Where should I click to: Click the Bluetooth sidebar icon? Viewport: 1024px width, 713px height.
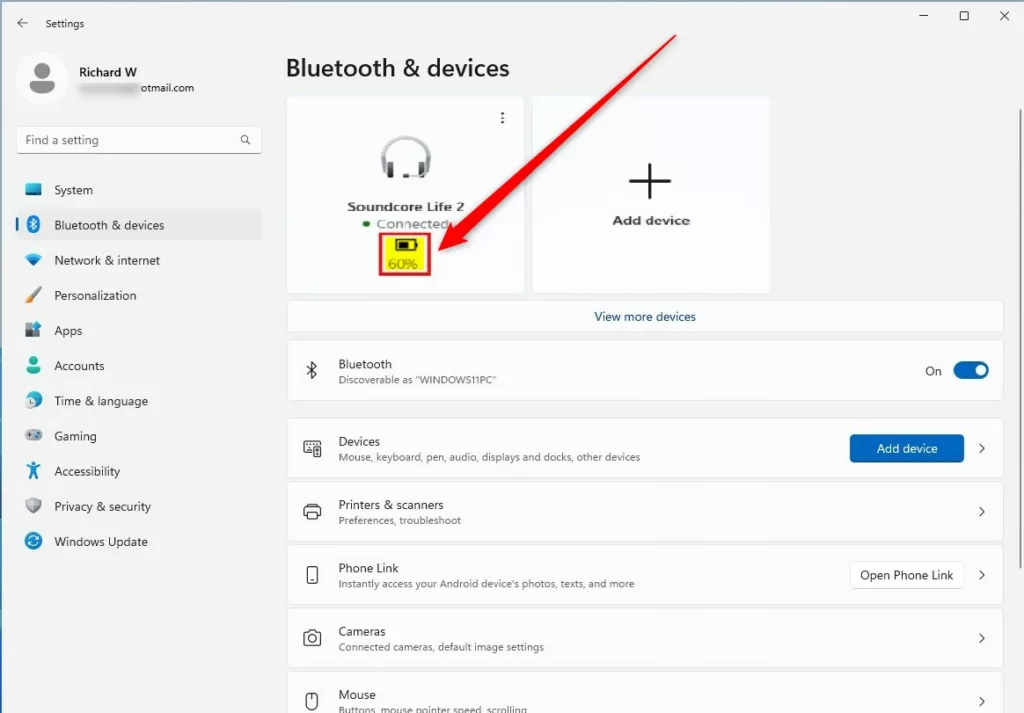click(33, 225)
